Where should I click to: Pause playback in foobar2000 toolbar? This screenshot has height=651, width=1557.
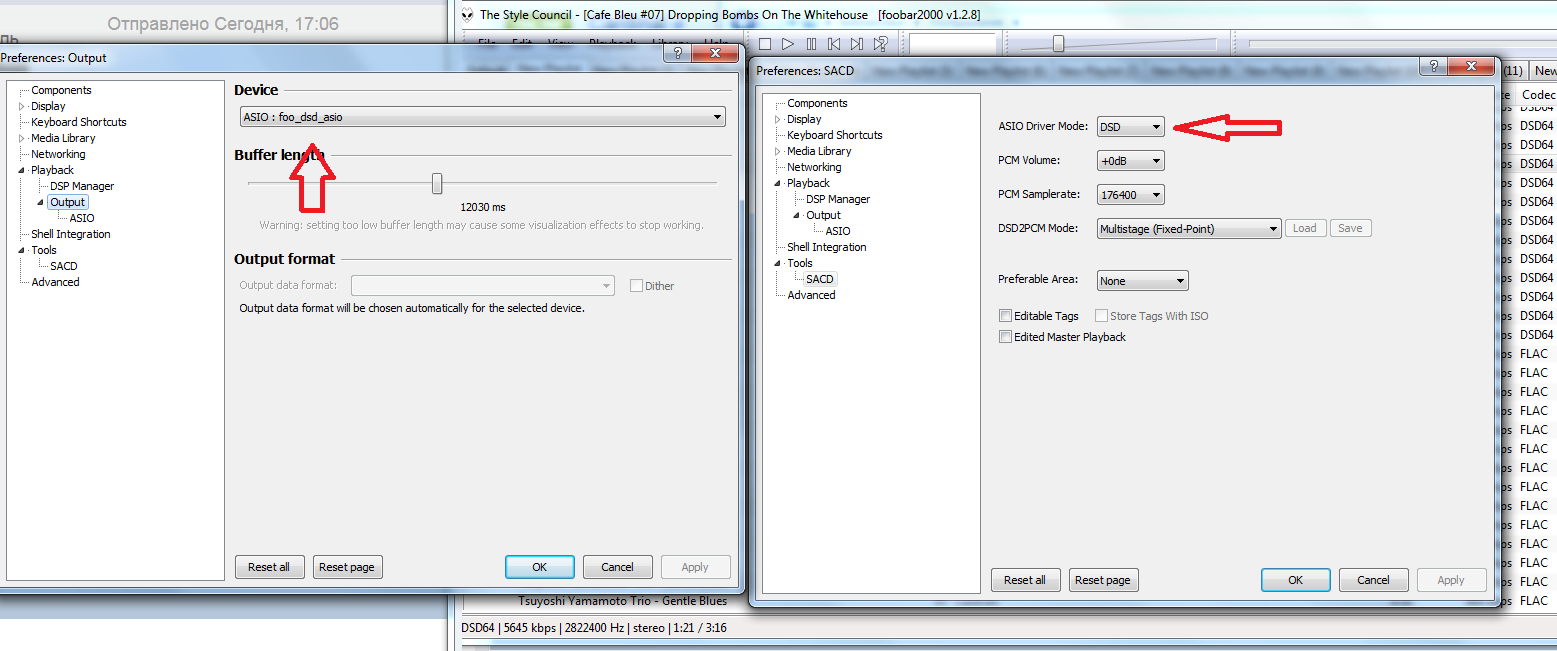point(811,44)
